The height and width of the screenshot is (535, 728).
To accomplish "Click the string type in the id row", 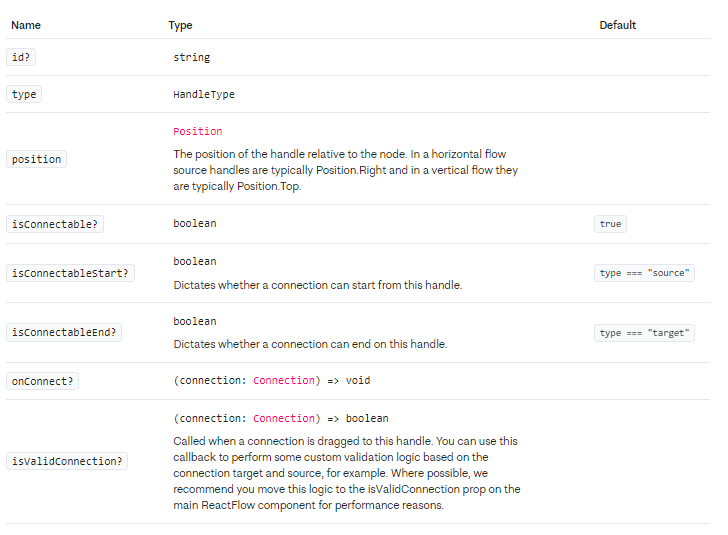I will point(191,57).
